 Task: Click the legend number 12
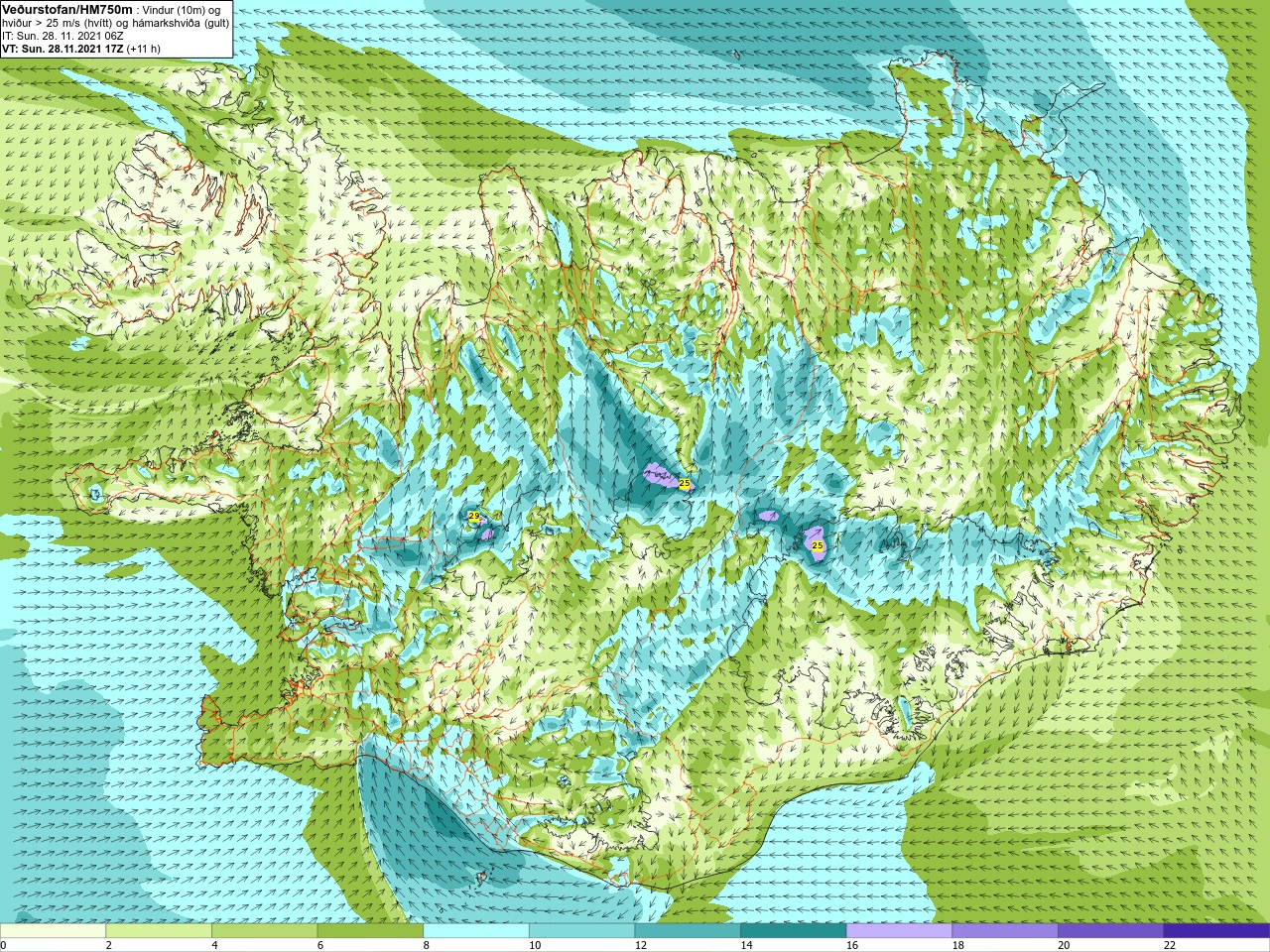click(x=641, y=945)
